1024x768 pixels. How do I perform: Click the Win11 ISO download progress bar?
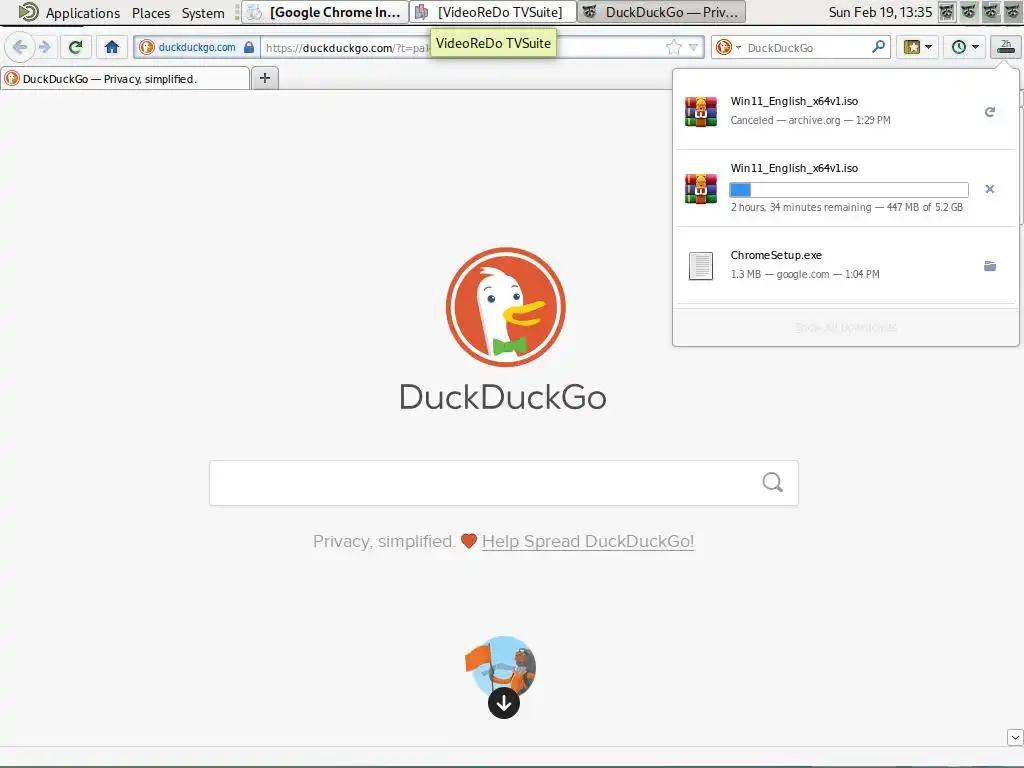point(848,189)
